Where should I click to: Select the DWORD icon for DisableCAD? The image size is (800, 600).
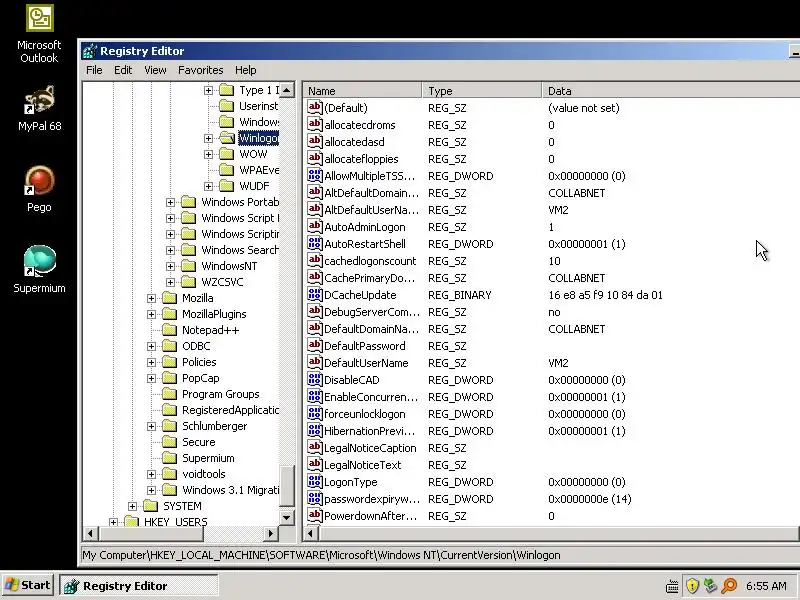pyautogui.click(x=315, y=380)
